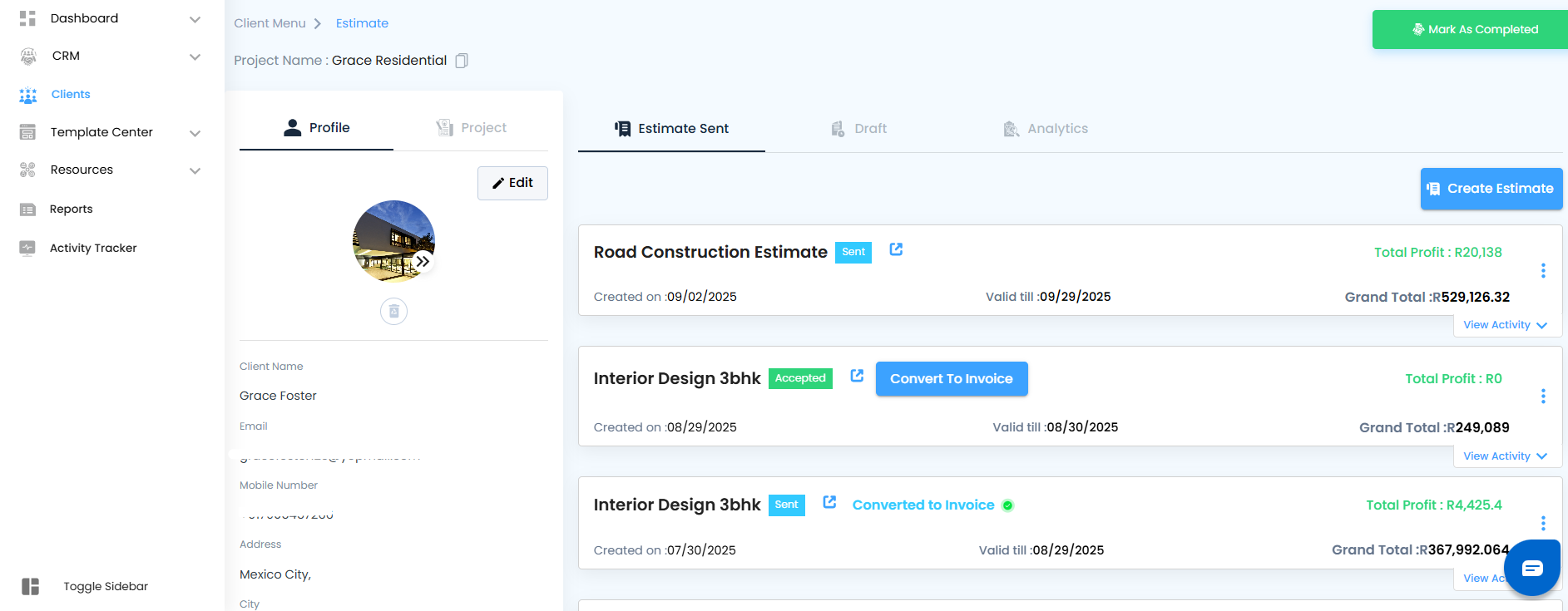This screenshot has height=611, width=1568.
Task: Open the Project tab in client panel
Action: 472,128
